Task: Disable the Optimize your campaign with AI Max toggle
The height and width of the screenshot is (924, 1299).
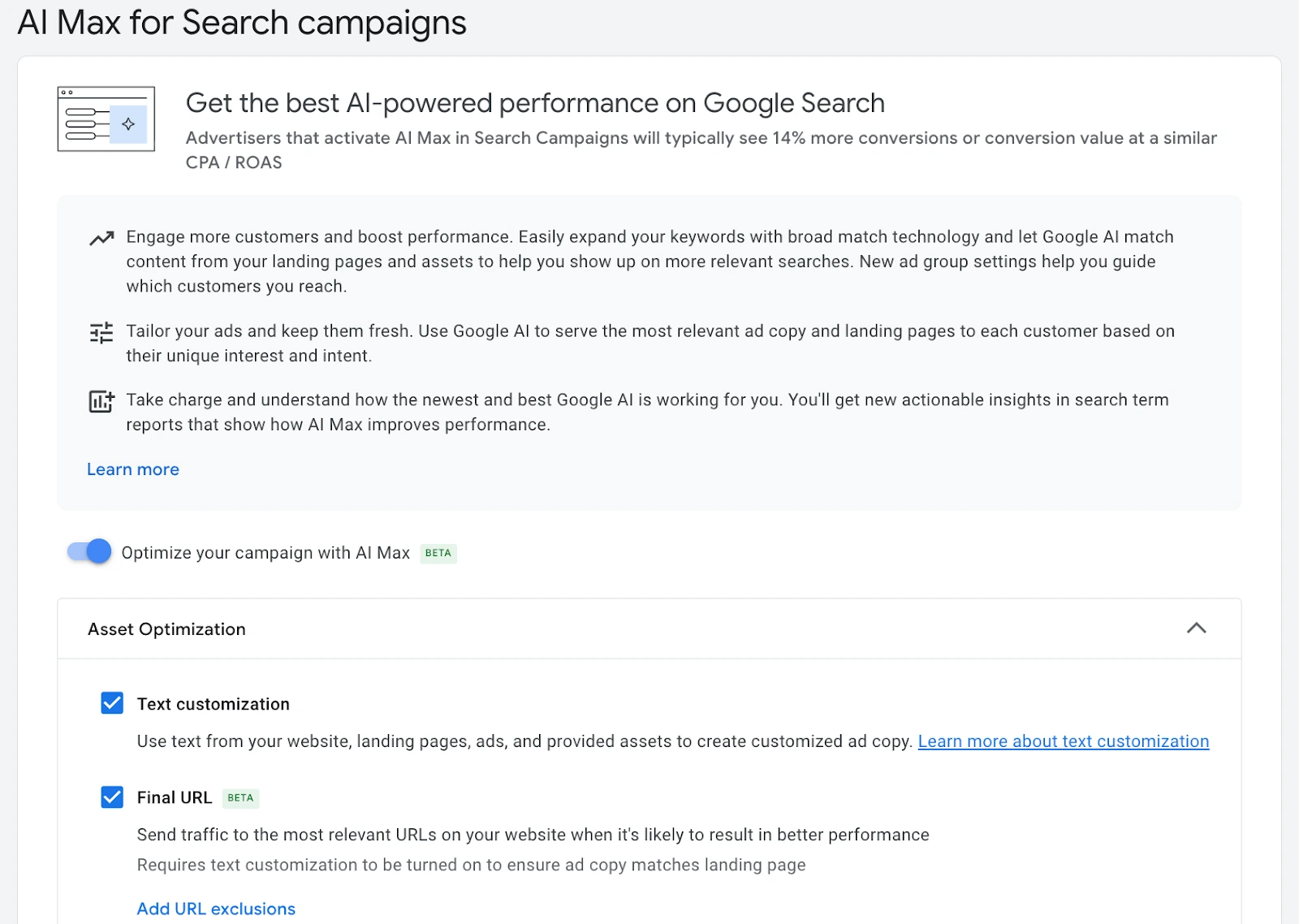Action: pos(89,551)
